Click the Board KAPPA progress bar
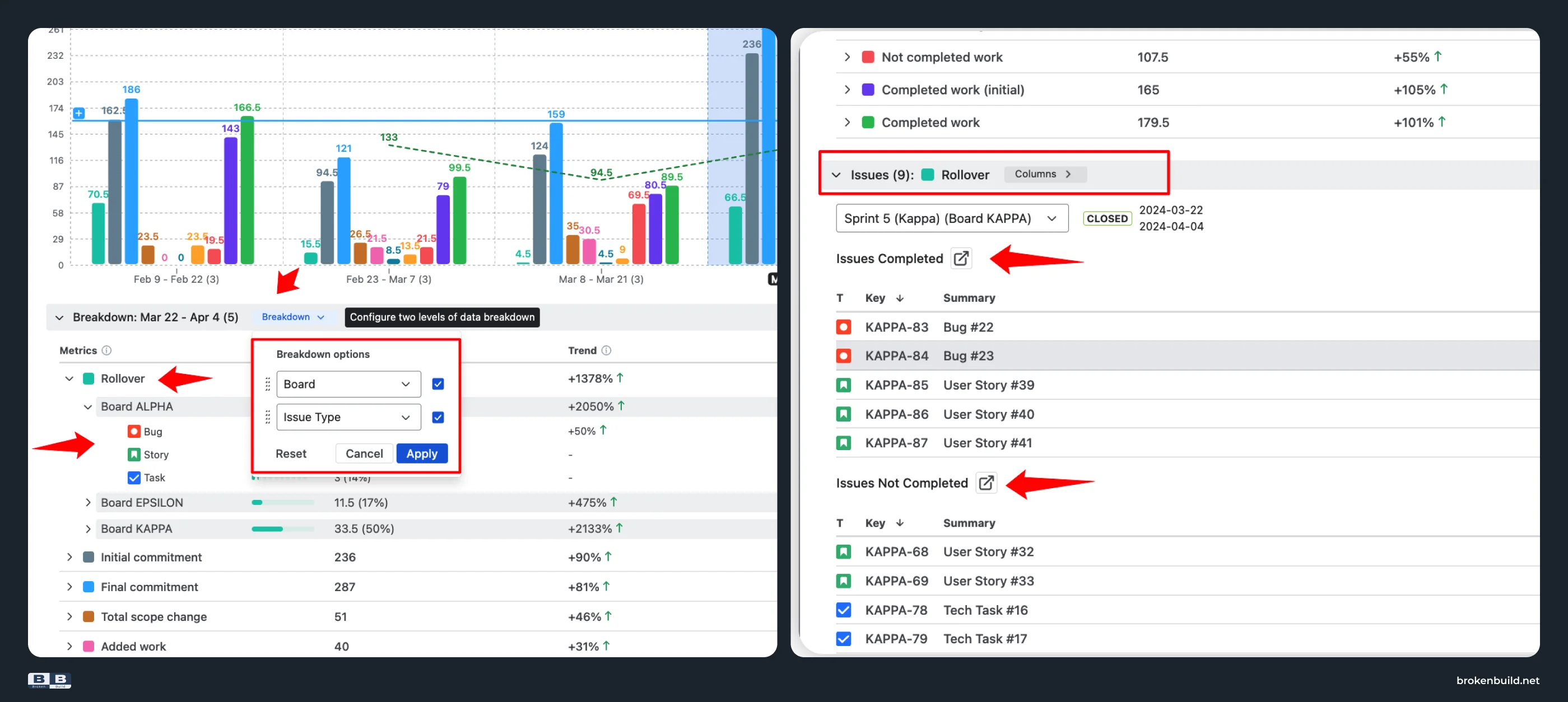The image size is (1568, 702). [283, 529]
